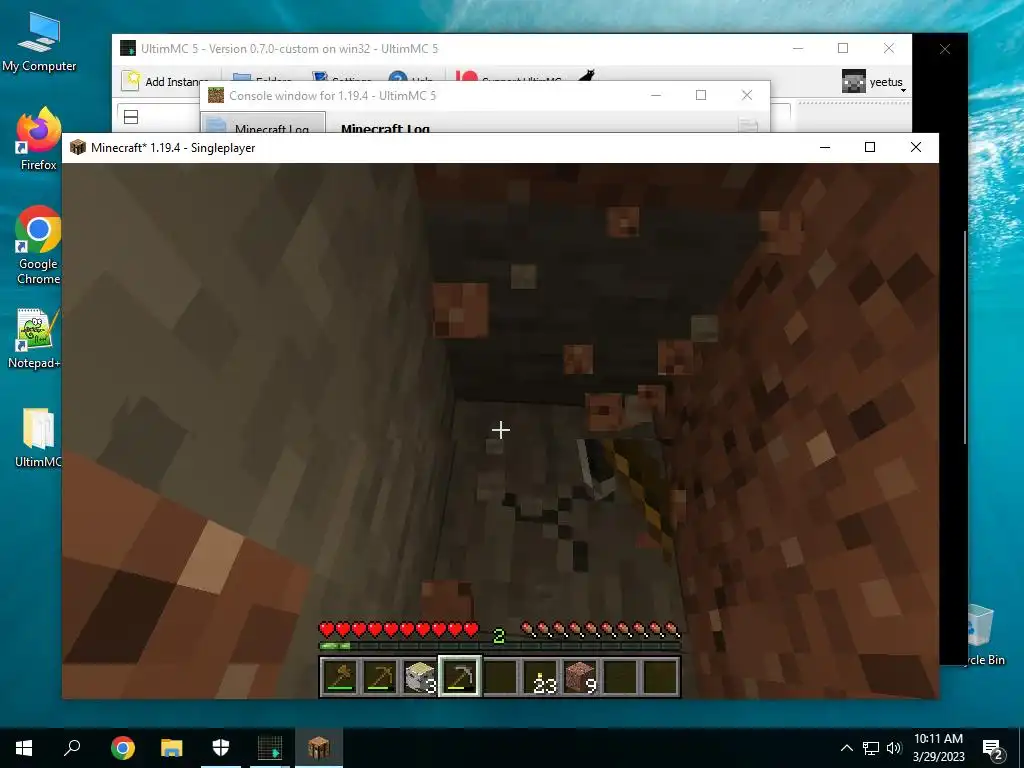Click the Help question mark icon in UltimMC
This screenshot has height=768, width=1024.
pos(398,77)
